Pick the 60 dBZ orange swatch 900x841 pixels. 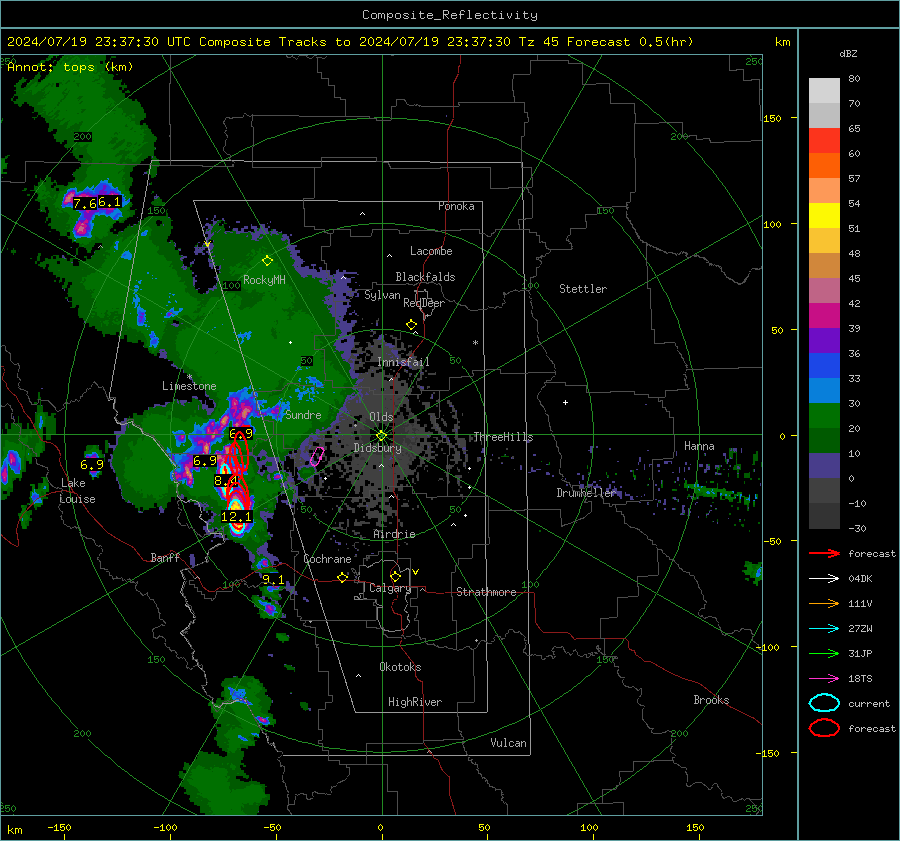pos(824,165)
